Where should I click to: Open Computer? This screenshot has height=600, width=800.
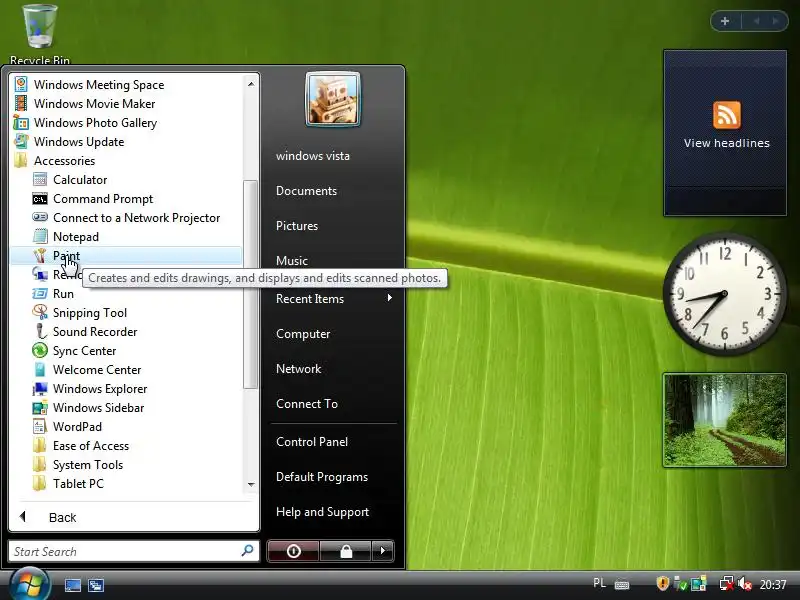pos(303,334)
